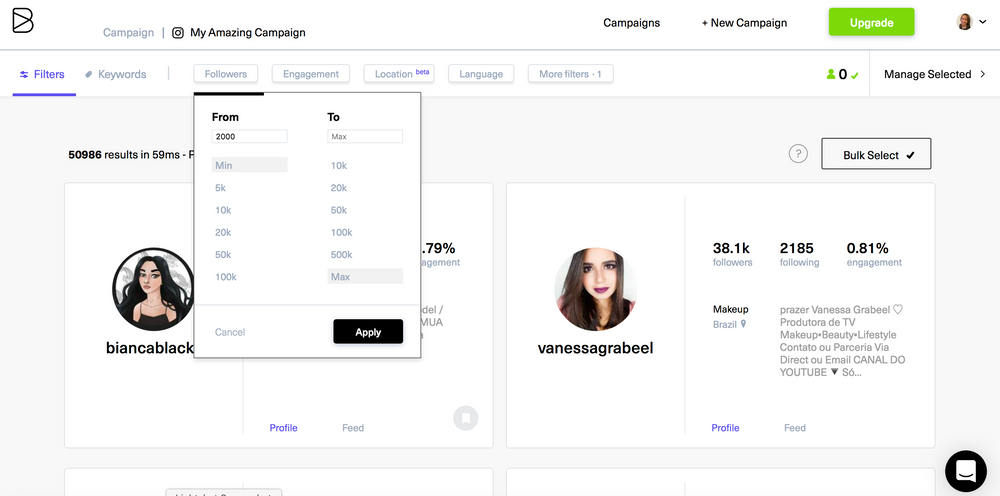Click the Makeup category label
This screenshot has height=496, width=1000.
730,309
